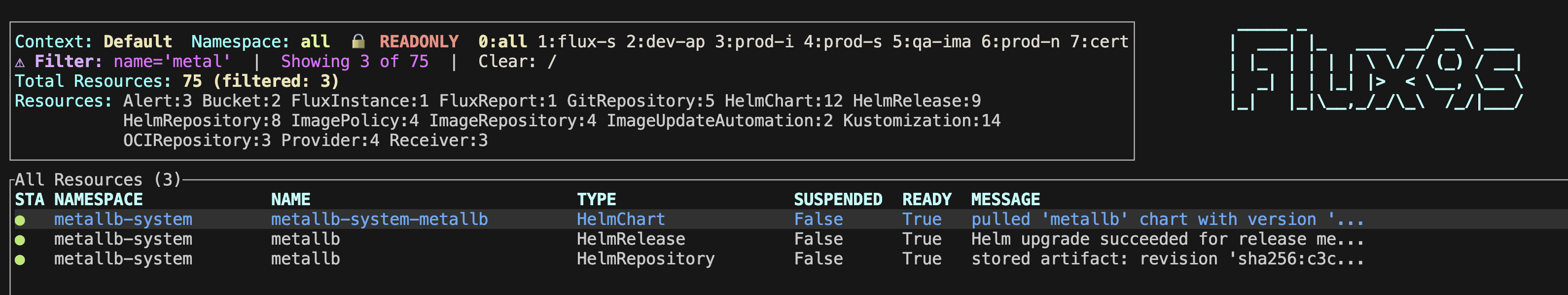
Task: Switch to the 4:prod-s namespace tab
Action: coord(842,41)
